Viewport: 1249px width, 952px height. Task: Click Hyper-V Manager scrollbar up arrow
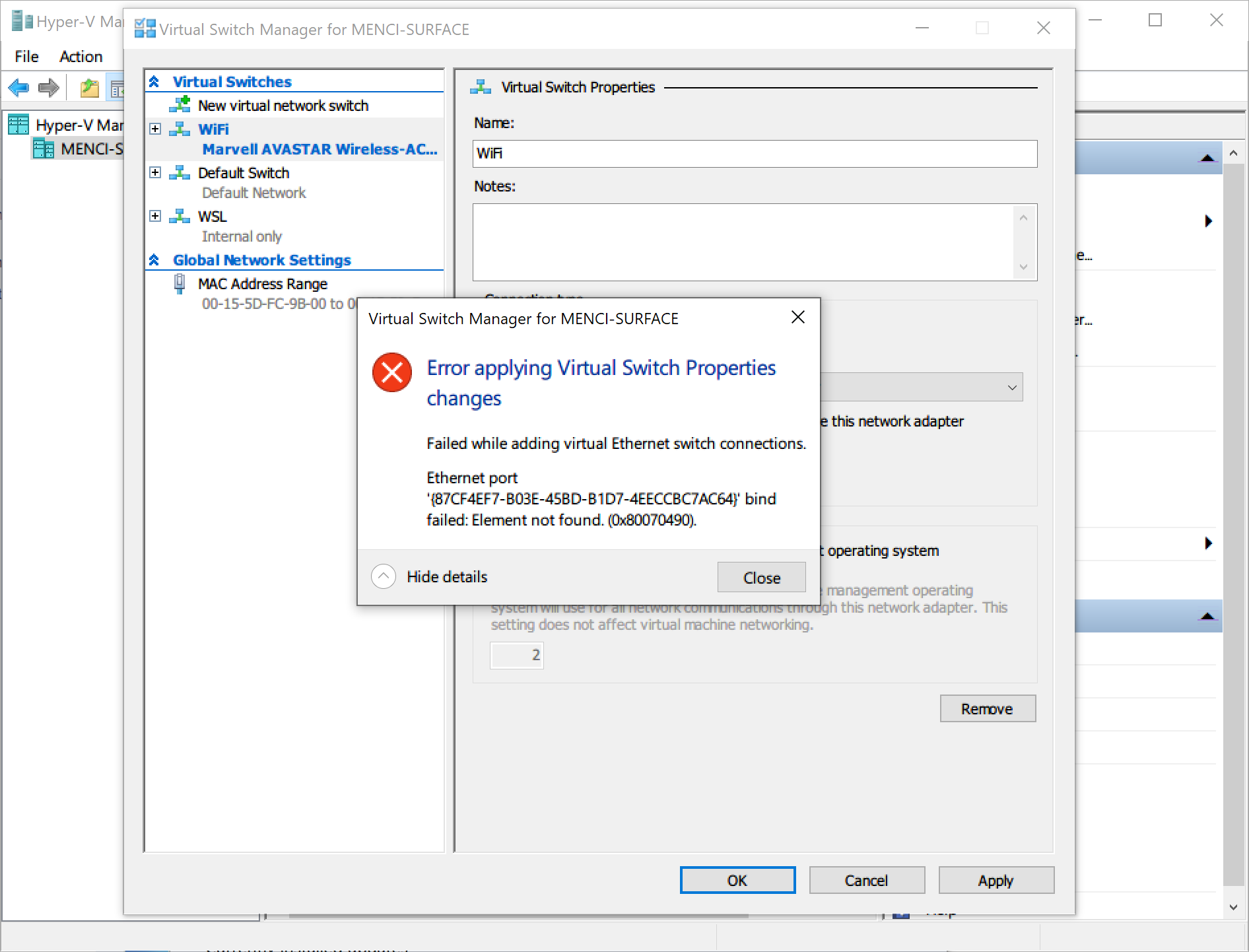click(1233, 153)
